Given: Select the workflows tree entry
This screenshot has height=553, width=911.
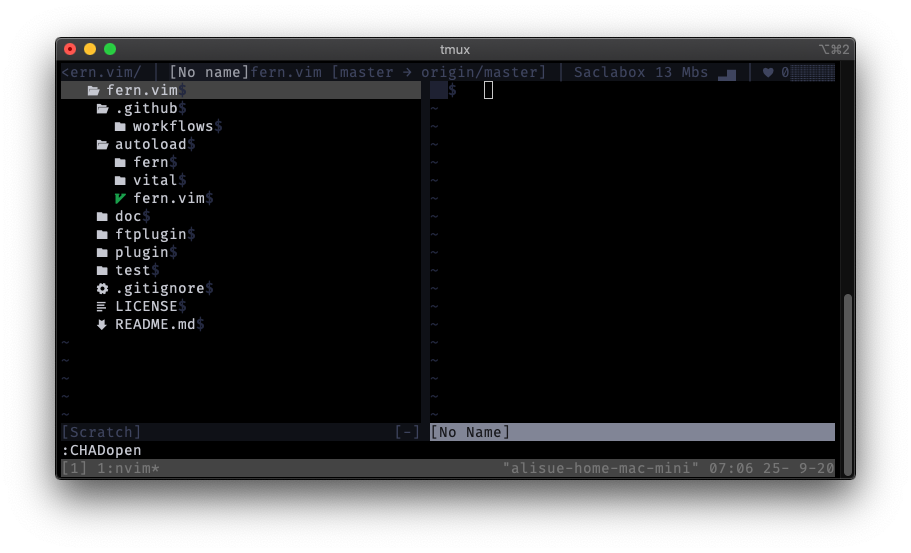Looking at the screenshot, I should click(x=173, y=126).
